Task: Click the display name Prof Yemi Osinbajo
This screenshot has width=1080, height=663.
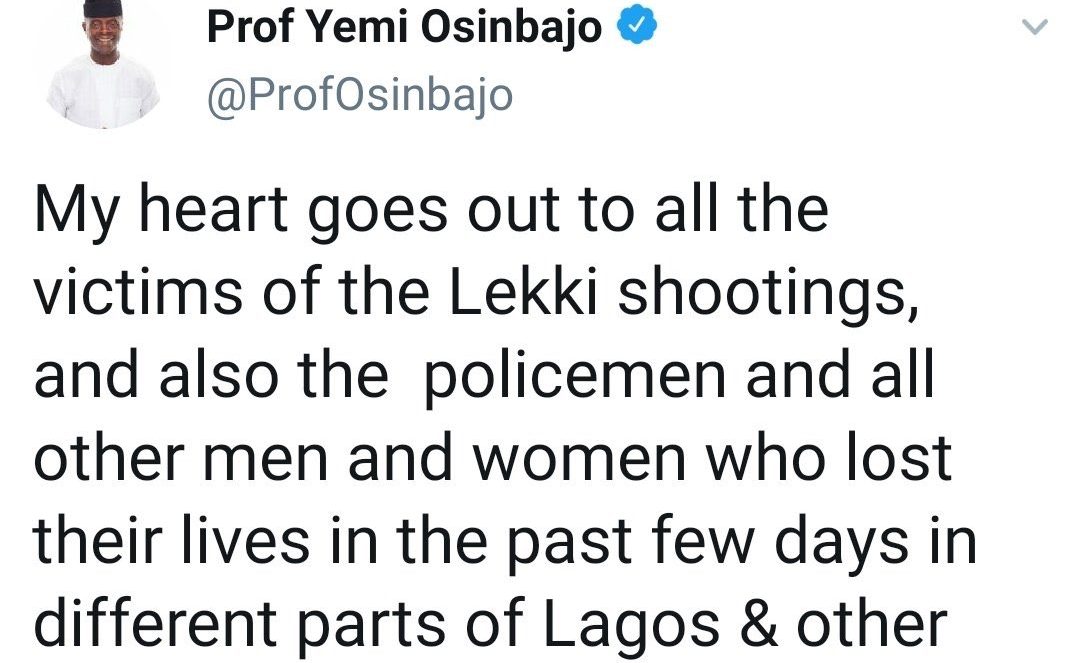Action: [x=404, y=29]
